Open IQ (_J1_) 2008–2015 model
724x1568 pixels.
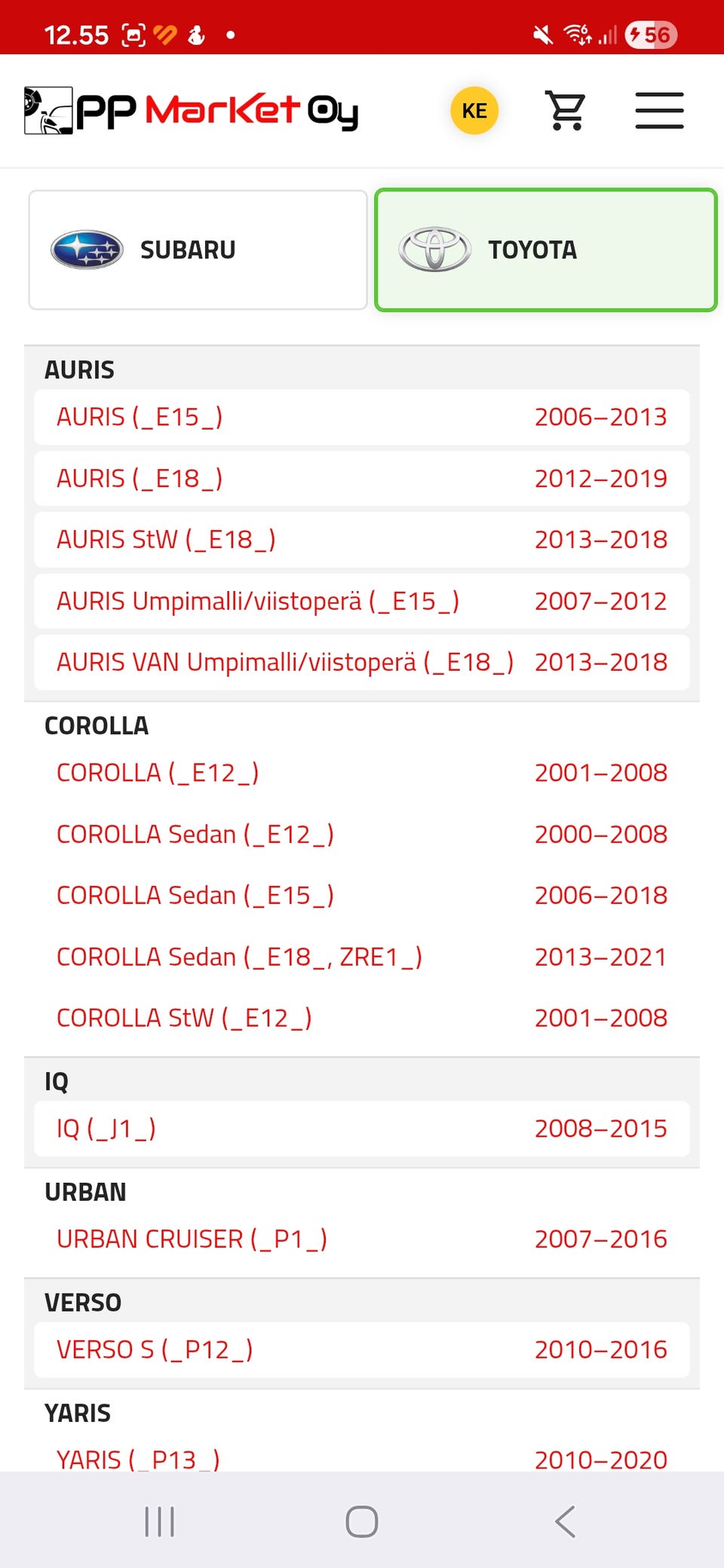362,1129
